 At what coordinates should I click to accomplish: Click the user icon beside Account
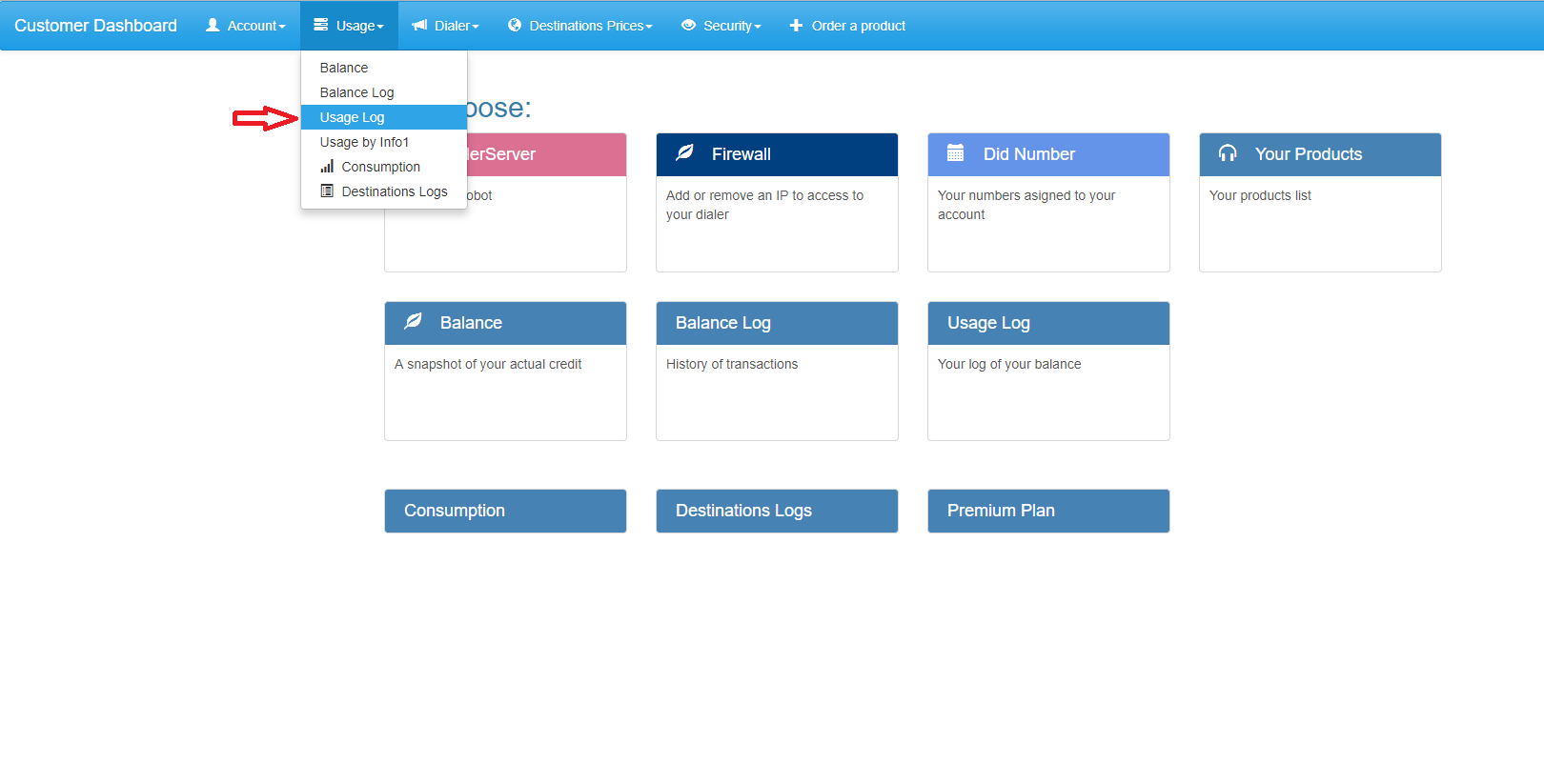[213, 25]
